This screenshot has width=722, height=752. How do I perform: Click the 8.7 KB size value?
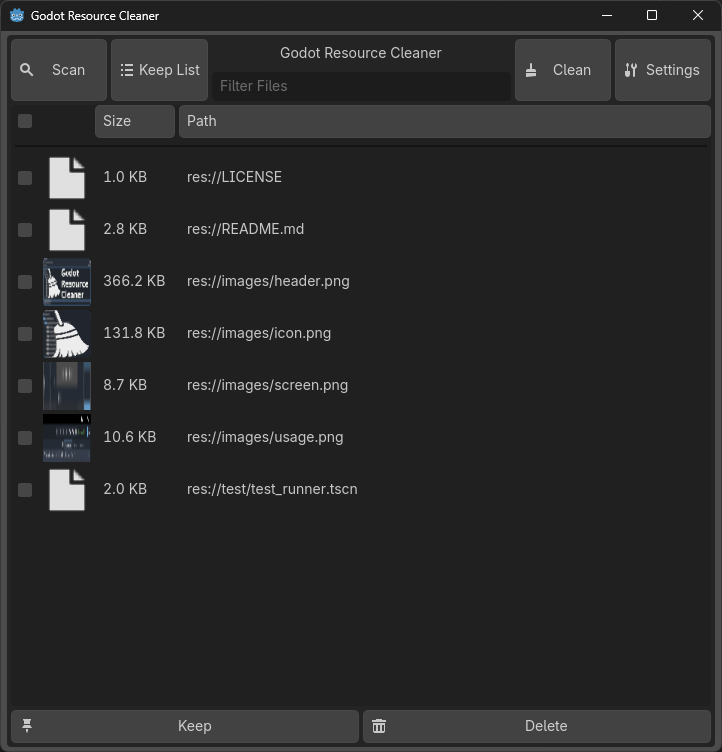[125, 385]
